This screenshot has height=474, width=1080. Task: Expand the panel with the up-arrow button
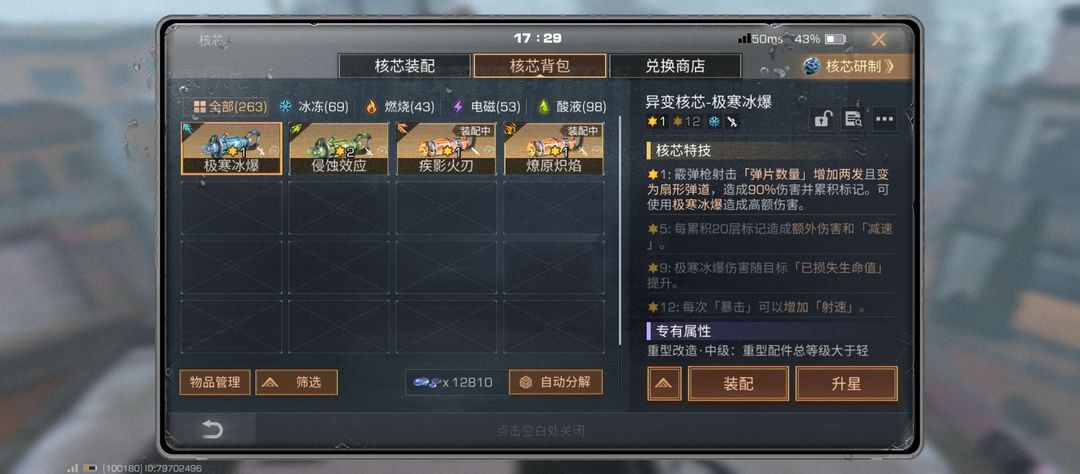665,384
